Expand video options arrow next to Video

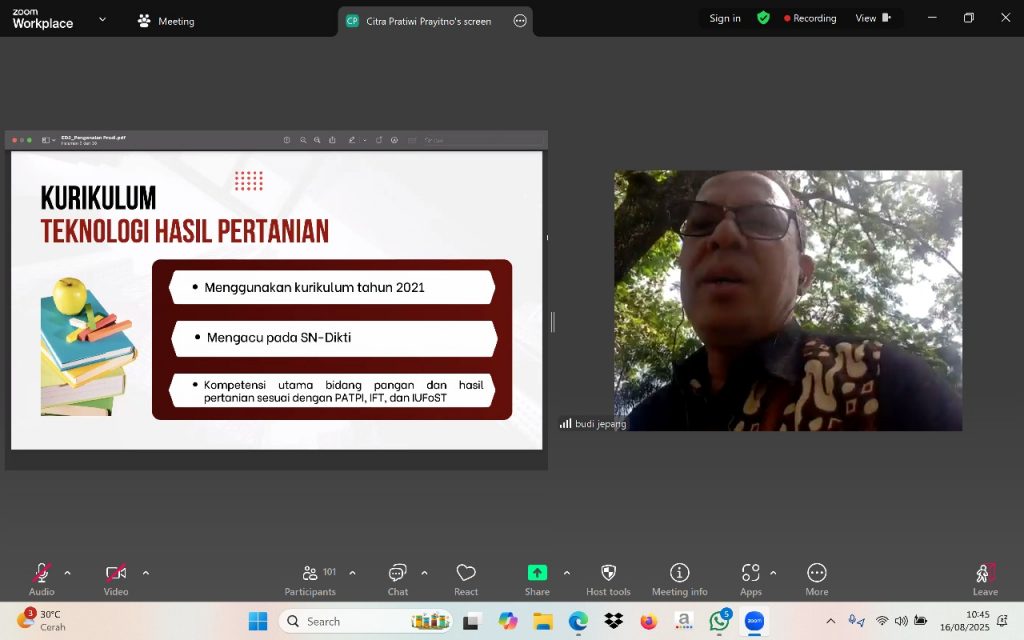coord(146,573)
